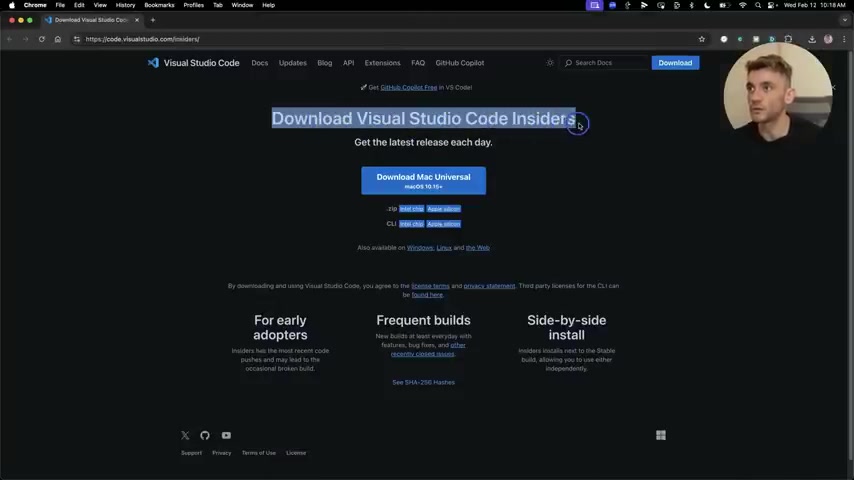Open the FAQ navigation item
Viewport: 854px width, 480px height.
418,63
